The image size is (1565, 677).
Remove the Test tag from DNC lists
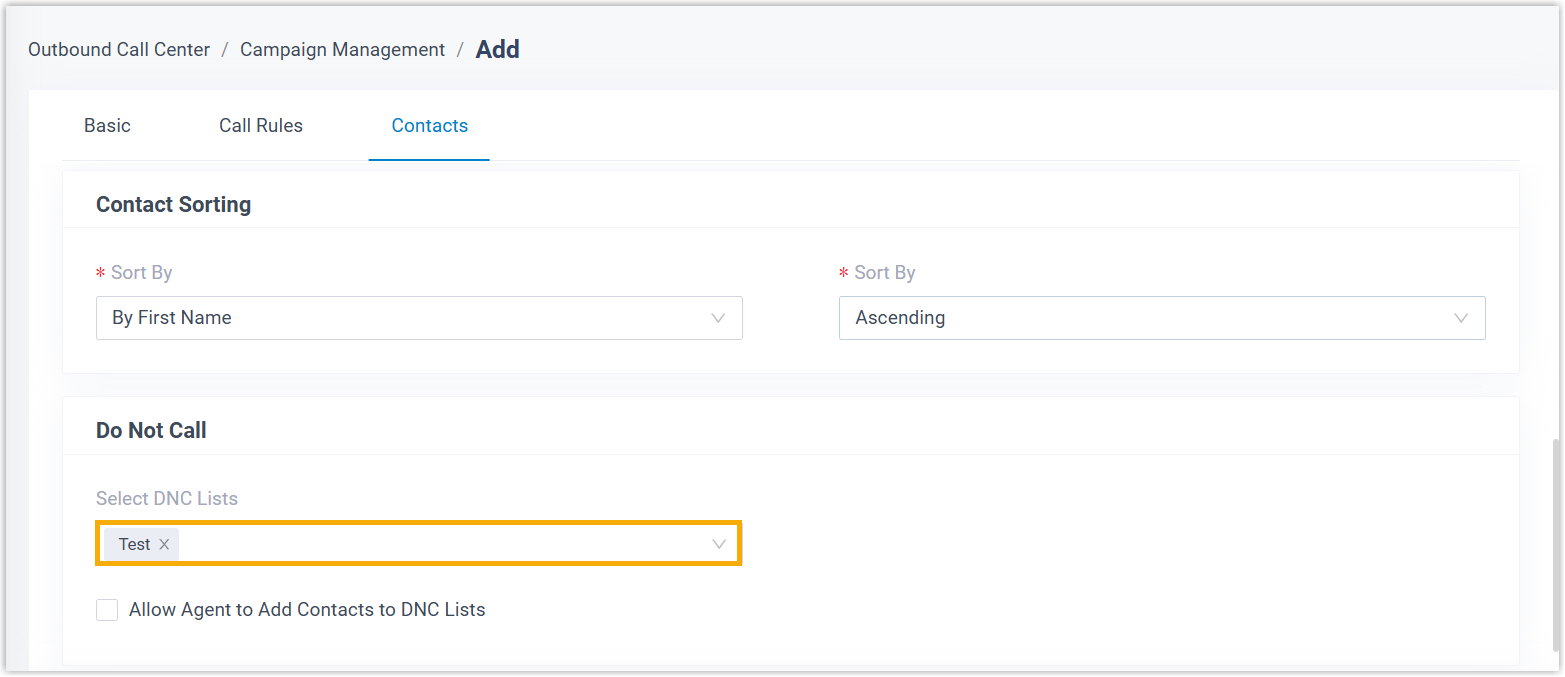[x=164, y=544]
